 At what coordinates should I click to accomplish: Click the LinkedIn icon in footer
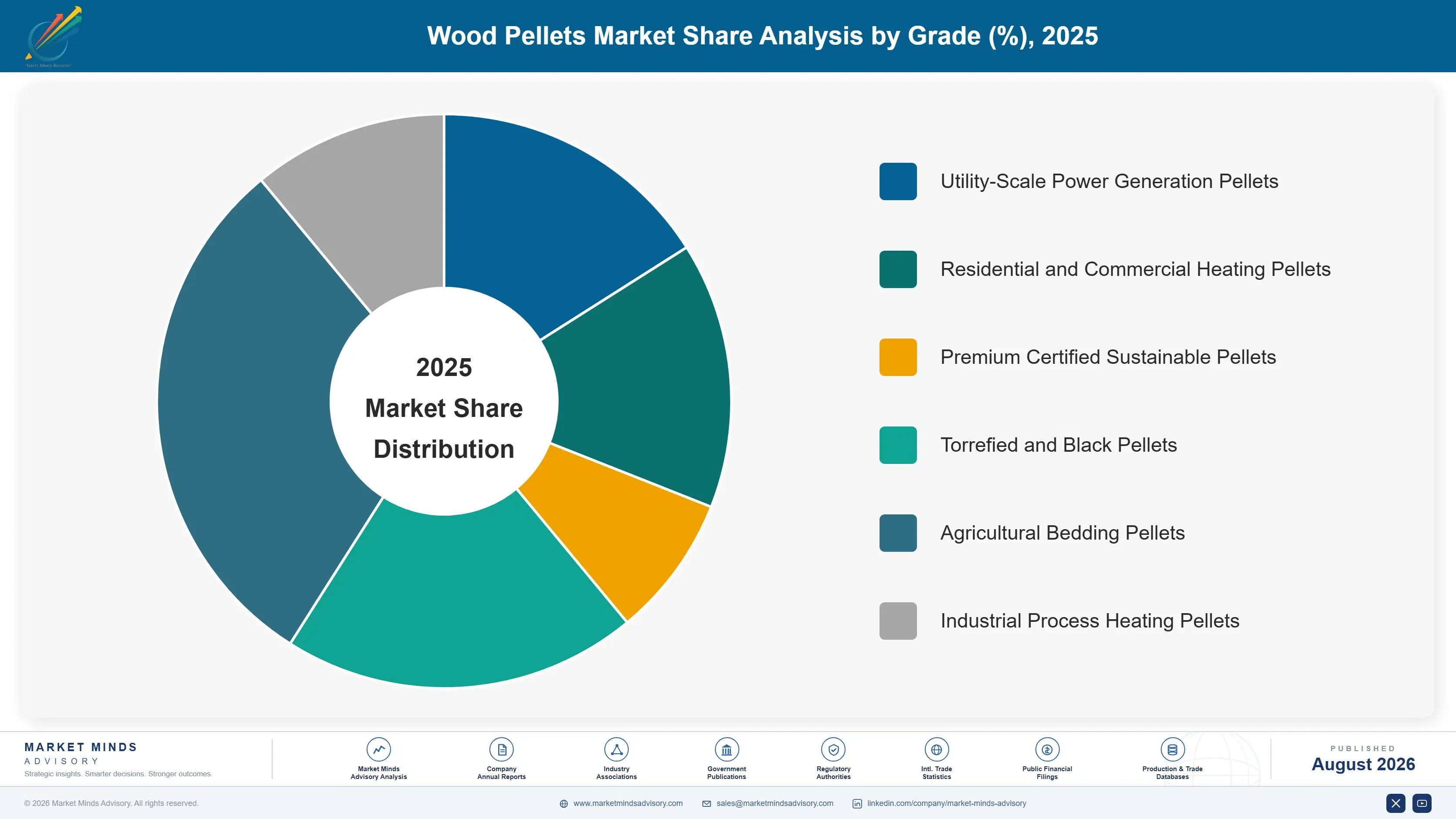857,804
